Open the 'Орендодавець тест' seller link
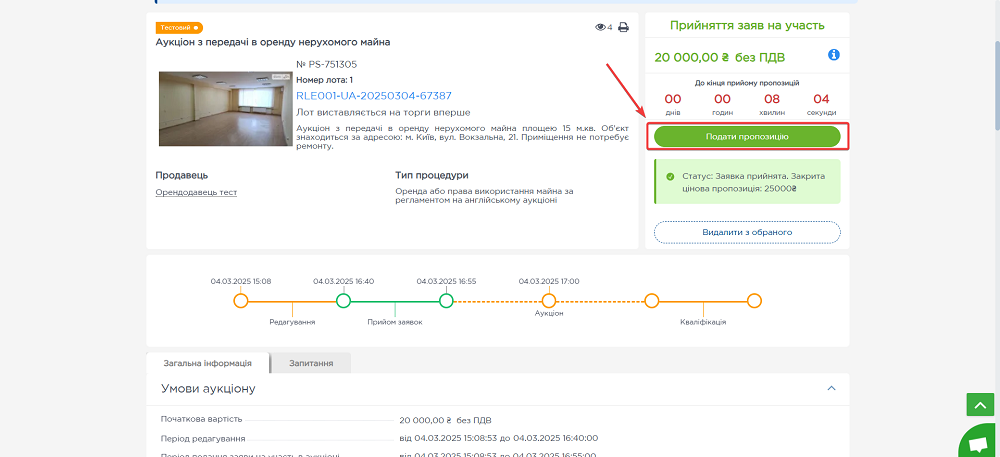Viewport: 1000px width, 457px height. 196,192
